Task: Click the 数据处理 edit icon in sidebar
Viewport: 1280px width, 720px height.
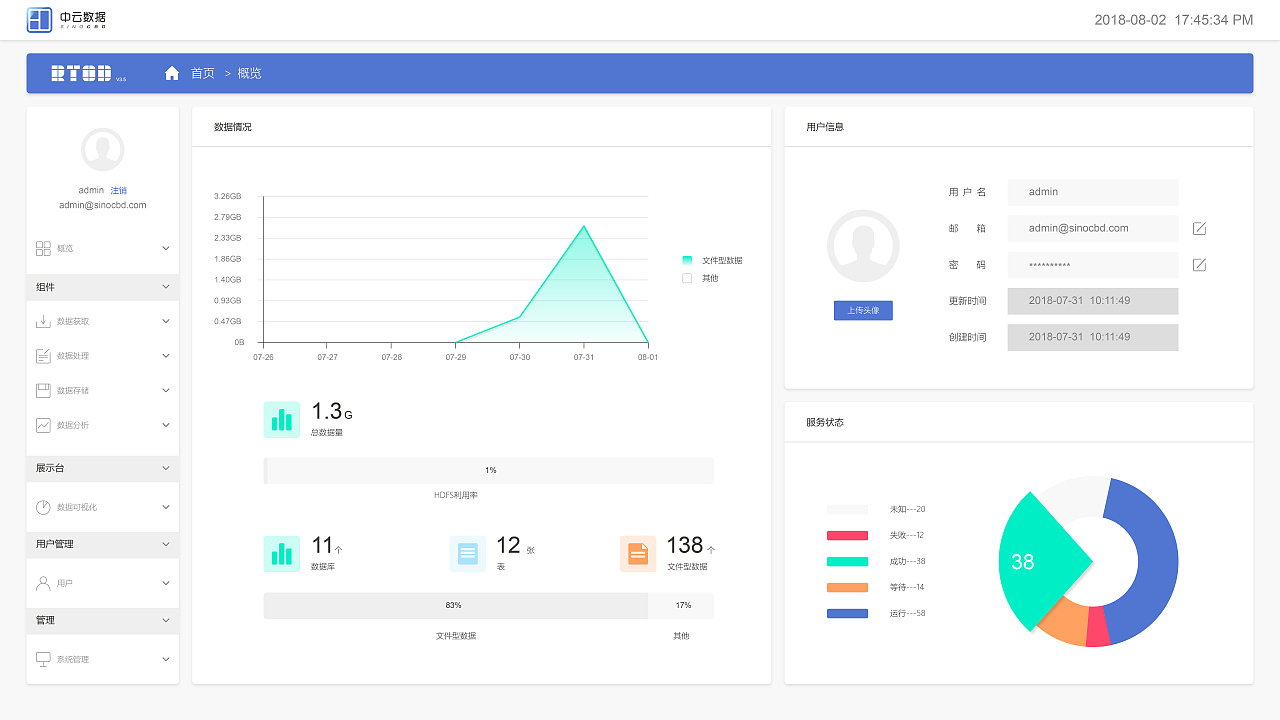Action: coord(43,356)
